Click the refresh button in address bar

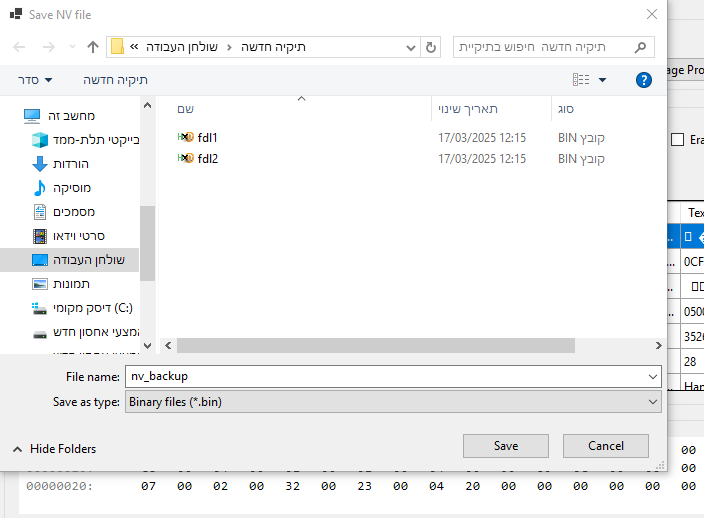click(431, 47)
